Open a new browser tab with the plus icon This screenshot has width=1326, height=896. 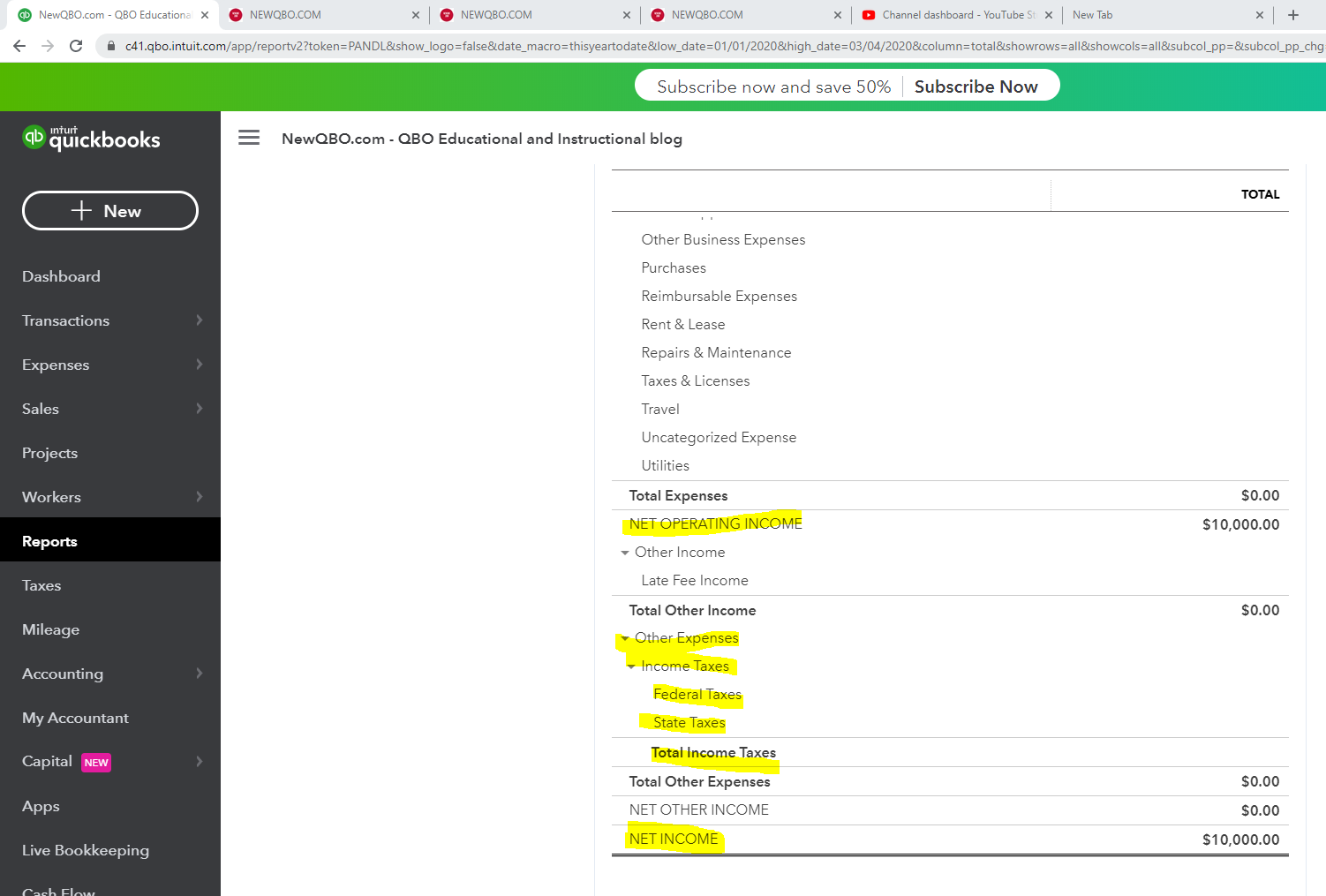(x=1292, y=14)
